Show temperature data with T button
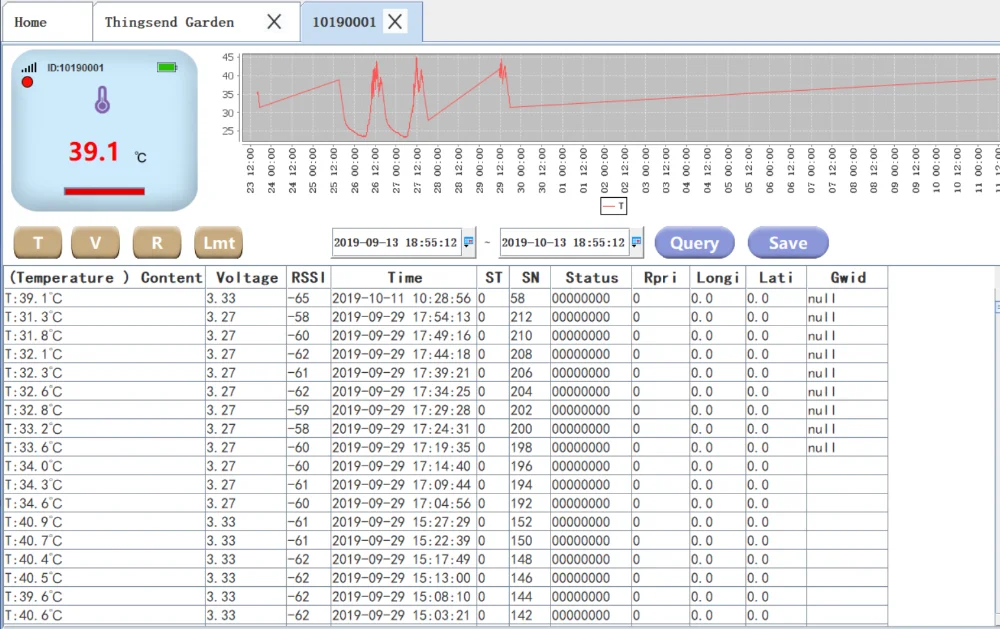This screenshot has width=1000, height=629. pos(39,243)
